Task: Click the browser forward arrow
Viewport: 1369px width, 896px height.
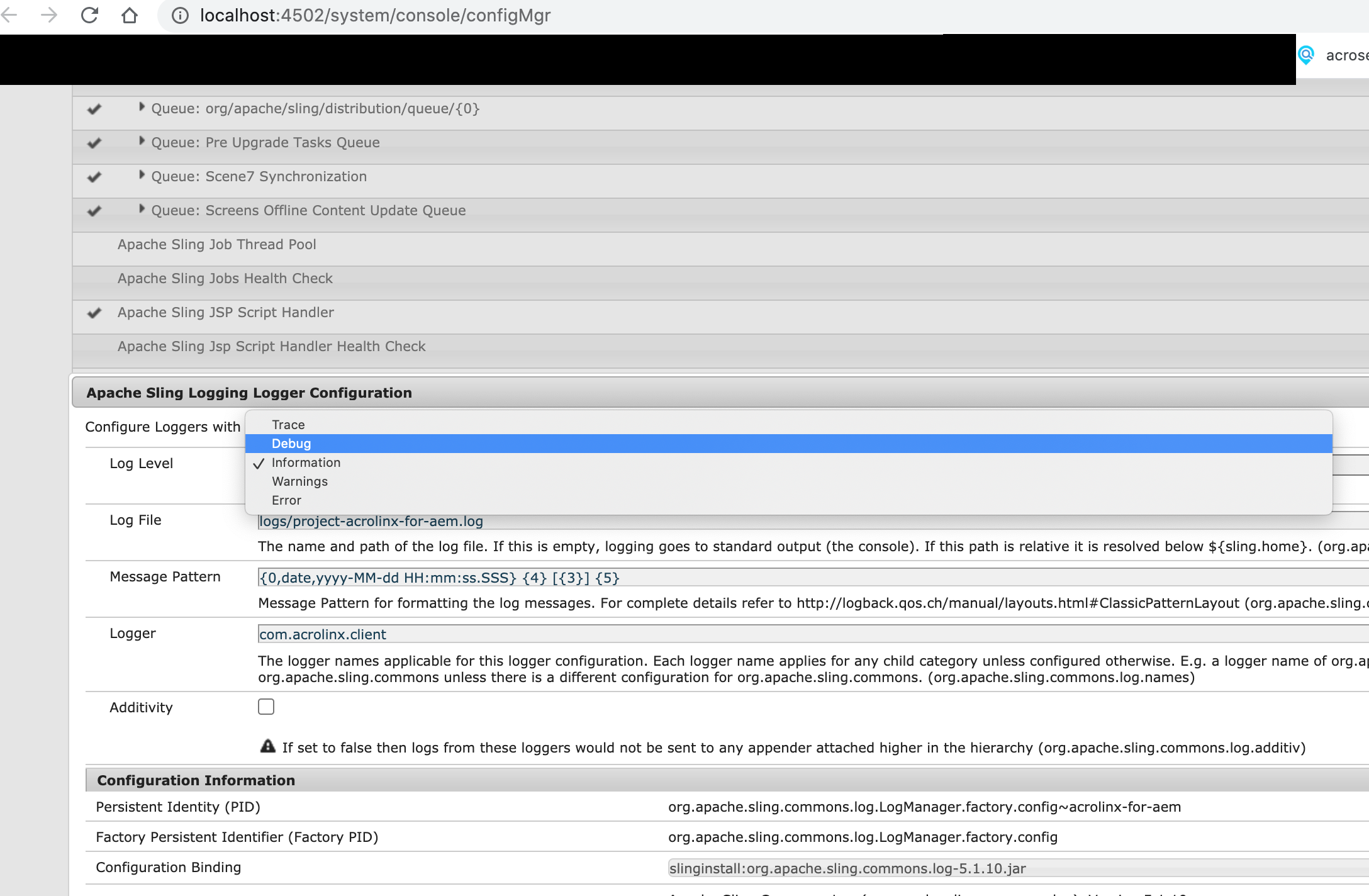Action: tap(49, 15)
